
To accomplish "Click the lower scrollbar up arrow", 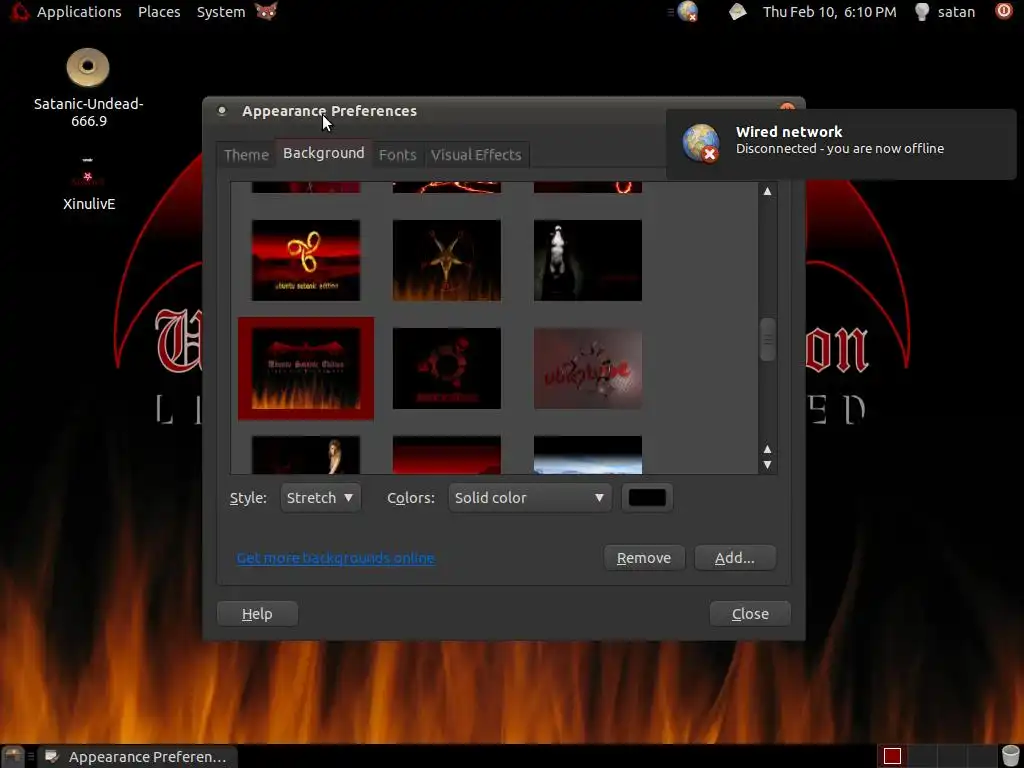I will [x=767, y=449].
